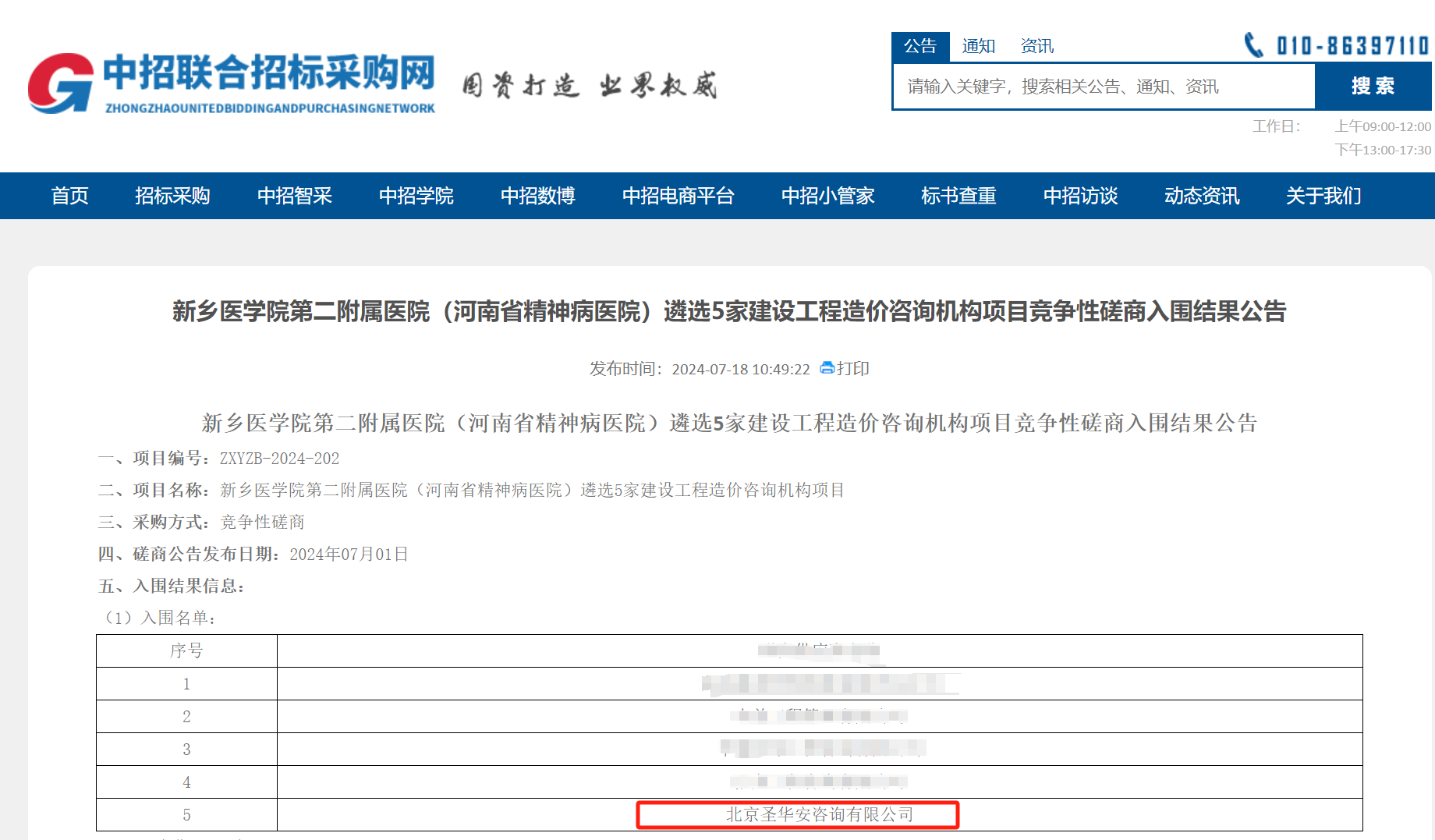The image size is (1435, 840).
Task: Open the 关于我们 menu item
Action: coord(1323,196)
